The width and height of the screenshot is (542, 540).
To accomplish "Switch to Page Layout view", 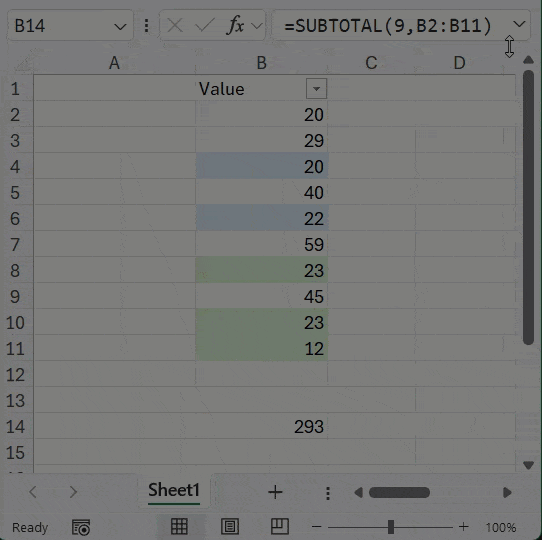I will point(230,527).
